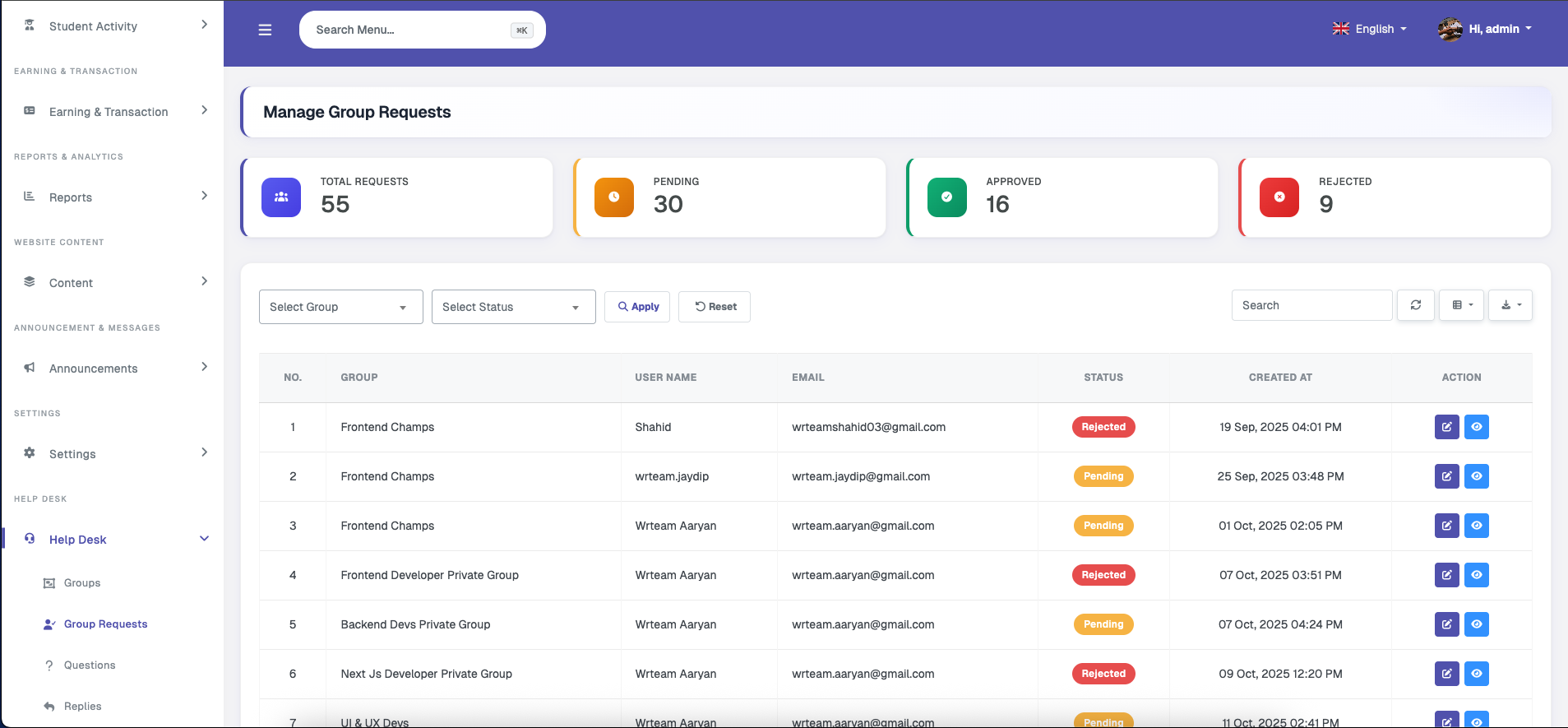View request created 01 Oct, 2025 02:05 PM

pos(1477,526)
